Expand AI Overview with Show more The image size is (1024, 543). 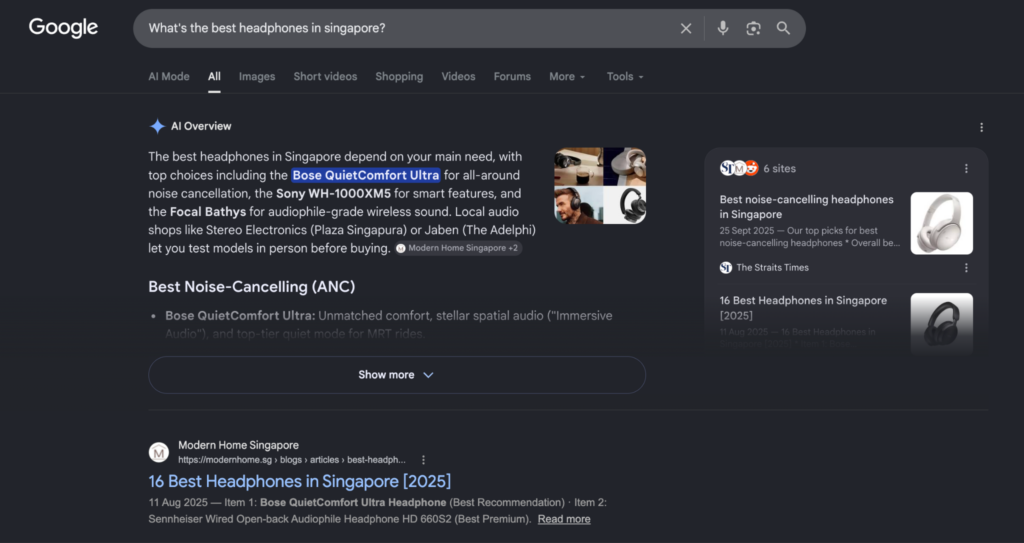coord(396,375)
